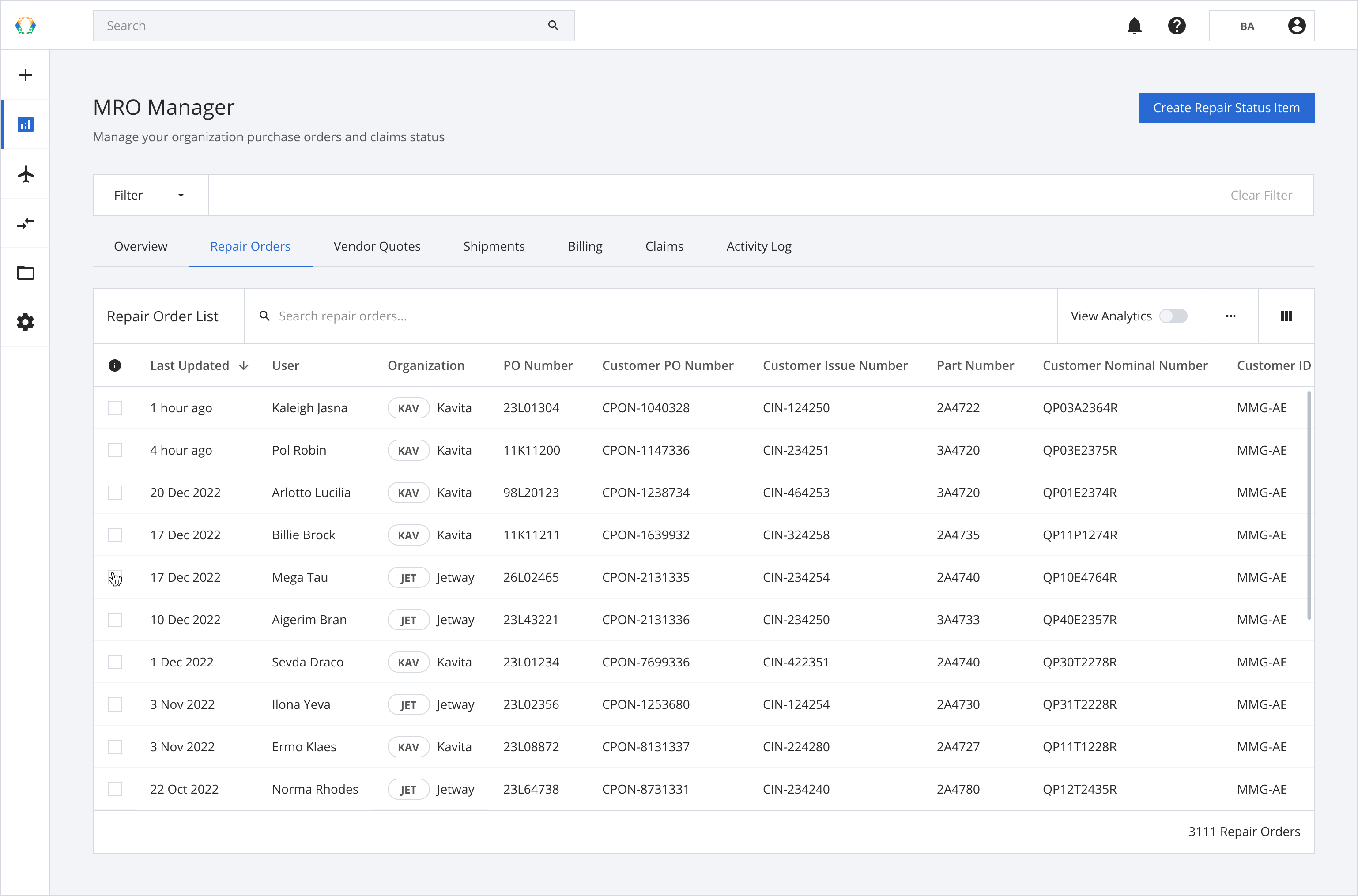The image size is (1358, 896).
Task: Focus the Search repair orders field
Action: point(650,316)
